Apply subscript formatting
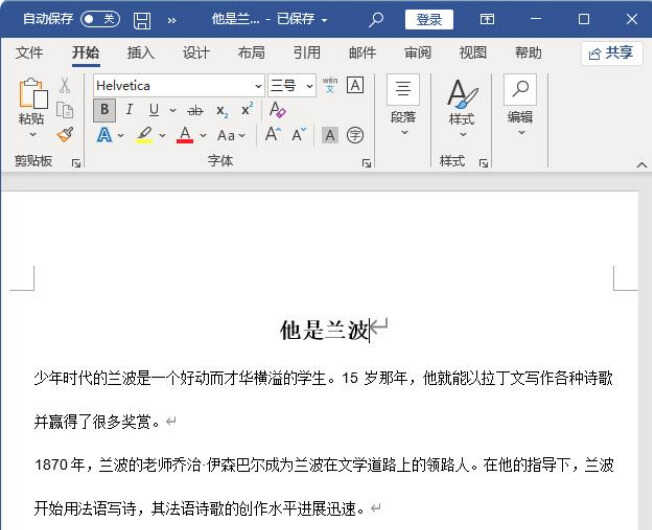Viewport: 652px width, 530px height. click(222, 110)
